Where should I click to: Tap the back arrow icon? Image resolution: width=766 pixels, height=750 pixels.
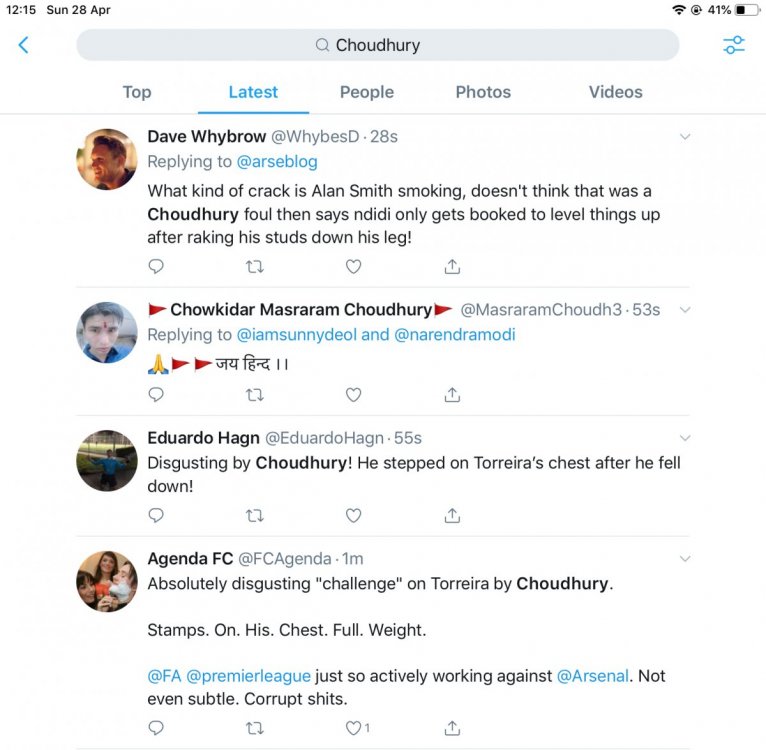(23, 45)
